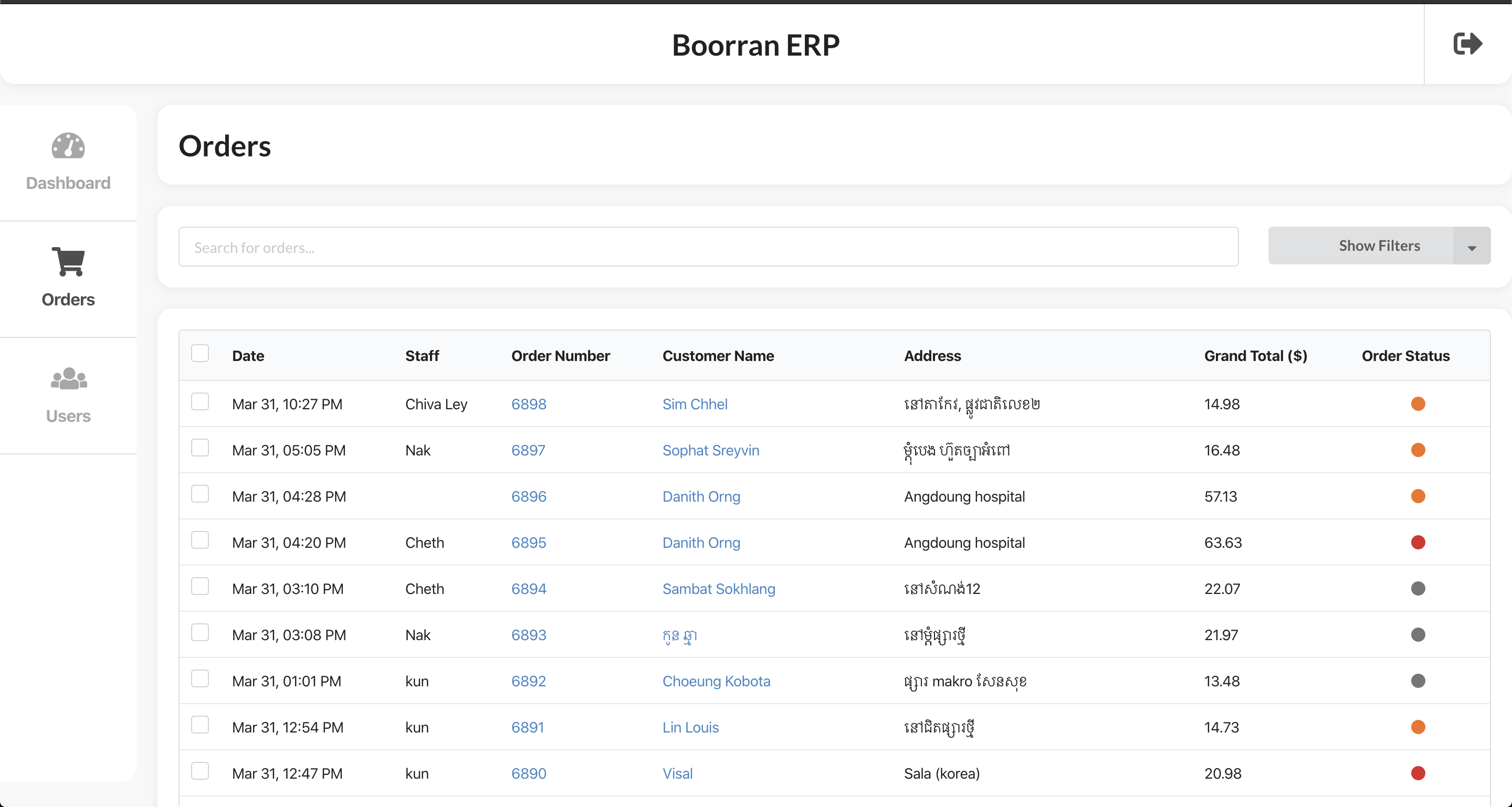
Task: Check the box for order 6892
Action: pos(200,679)
